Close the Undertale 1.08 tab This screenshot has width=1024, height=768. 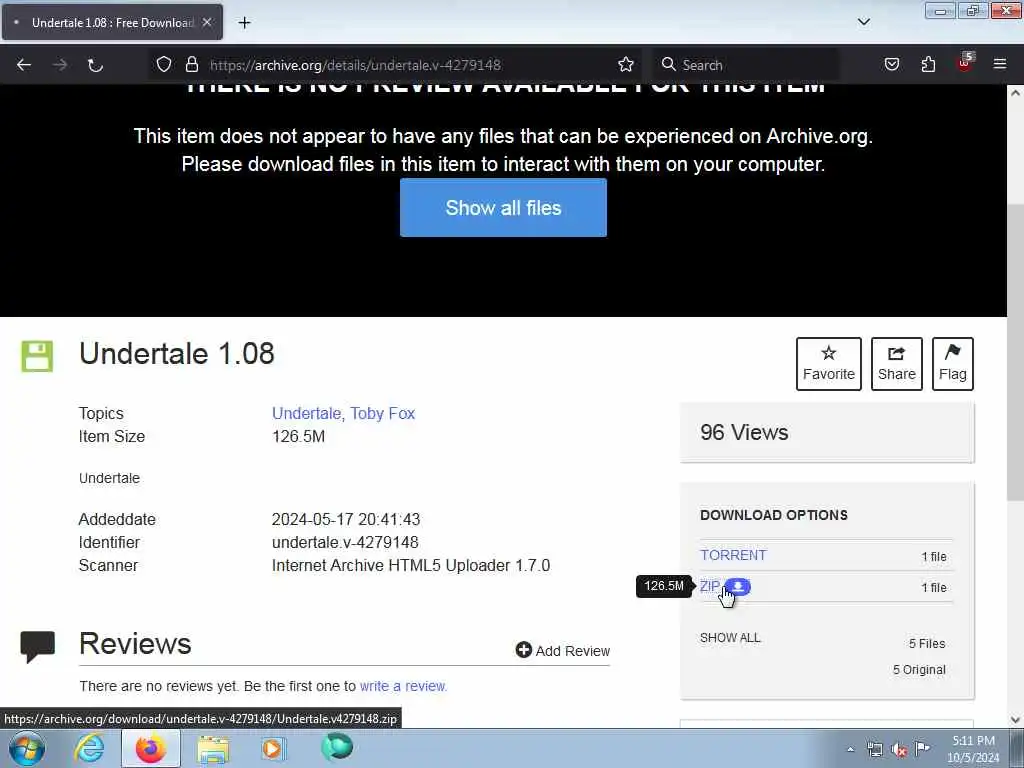[x=207, y=22]
